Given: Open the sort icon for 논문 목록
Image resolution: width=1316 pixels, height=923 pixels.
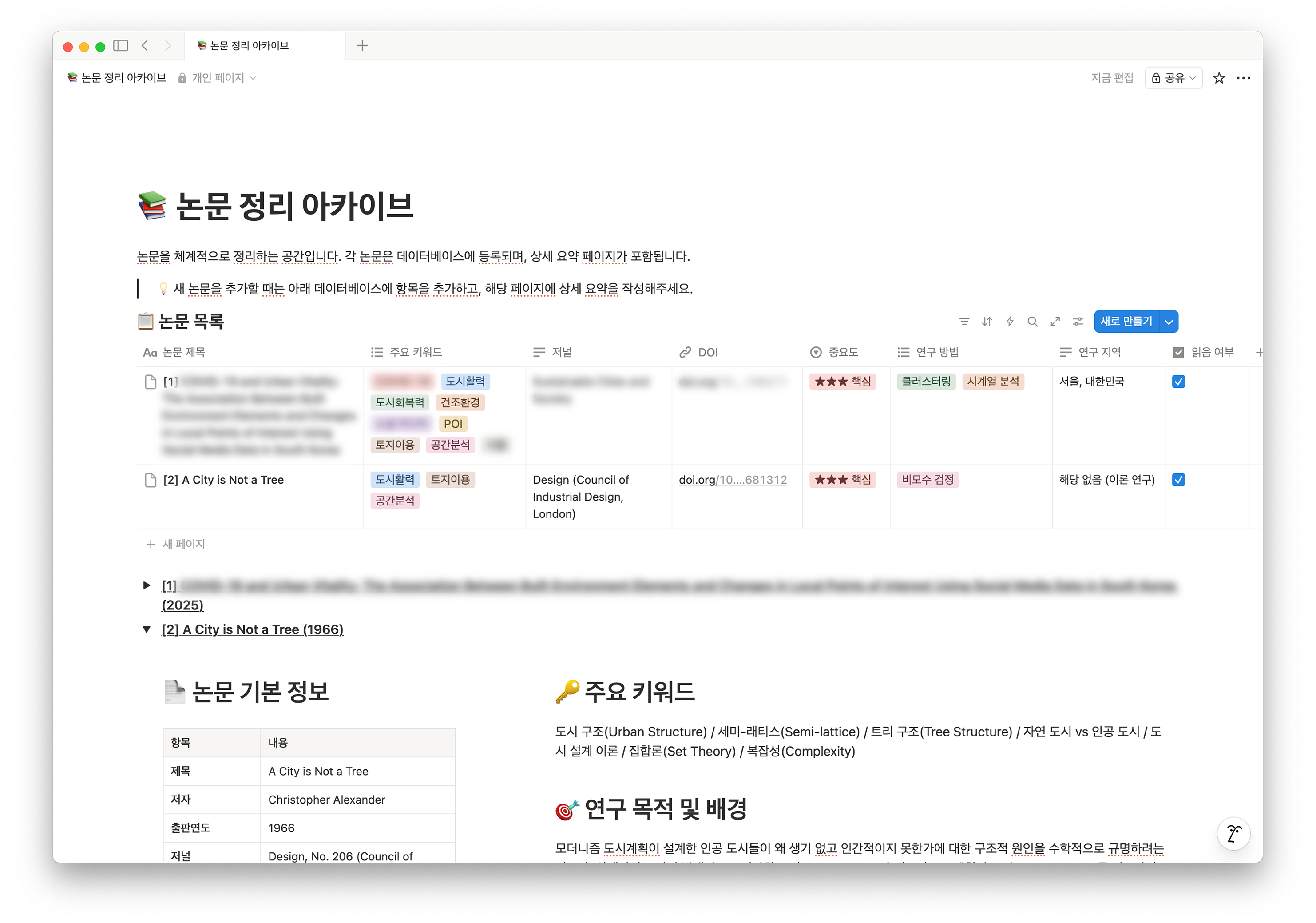Looking at the screenshot, I should [x=987, y=322].
